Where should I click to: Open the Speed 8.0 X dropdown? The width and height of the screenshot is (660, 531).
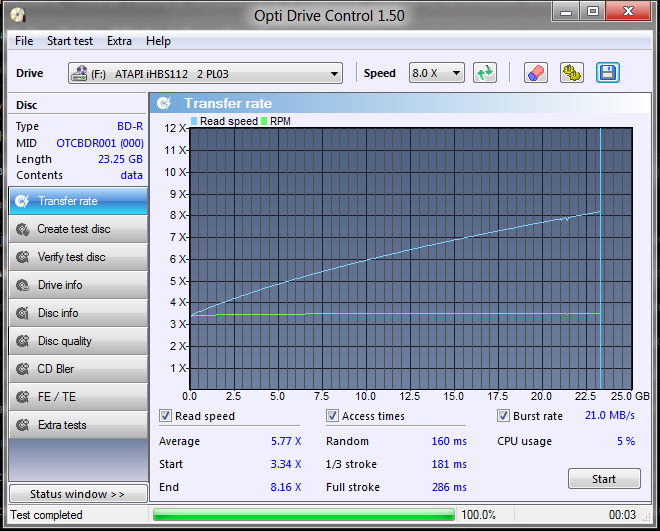click(436, 73)
